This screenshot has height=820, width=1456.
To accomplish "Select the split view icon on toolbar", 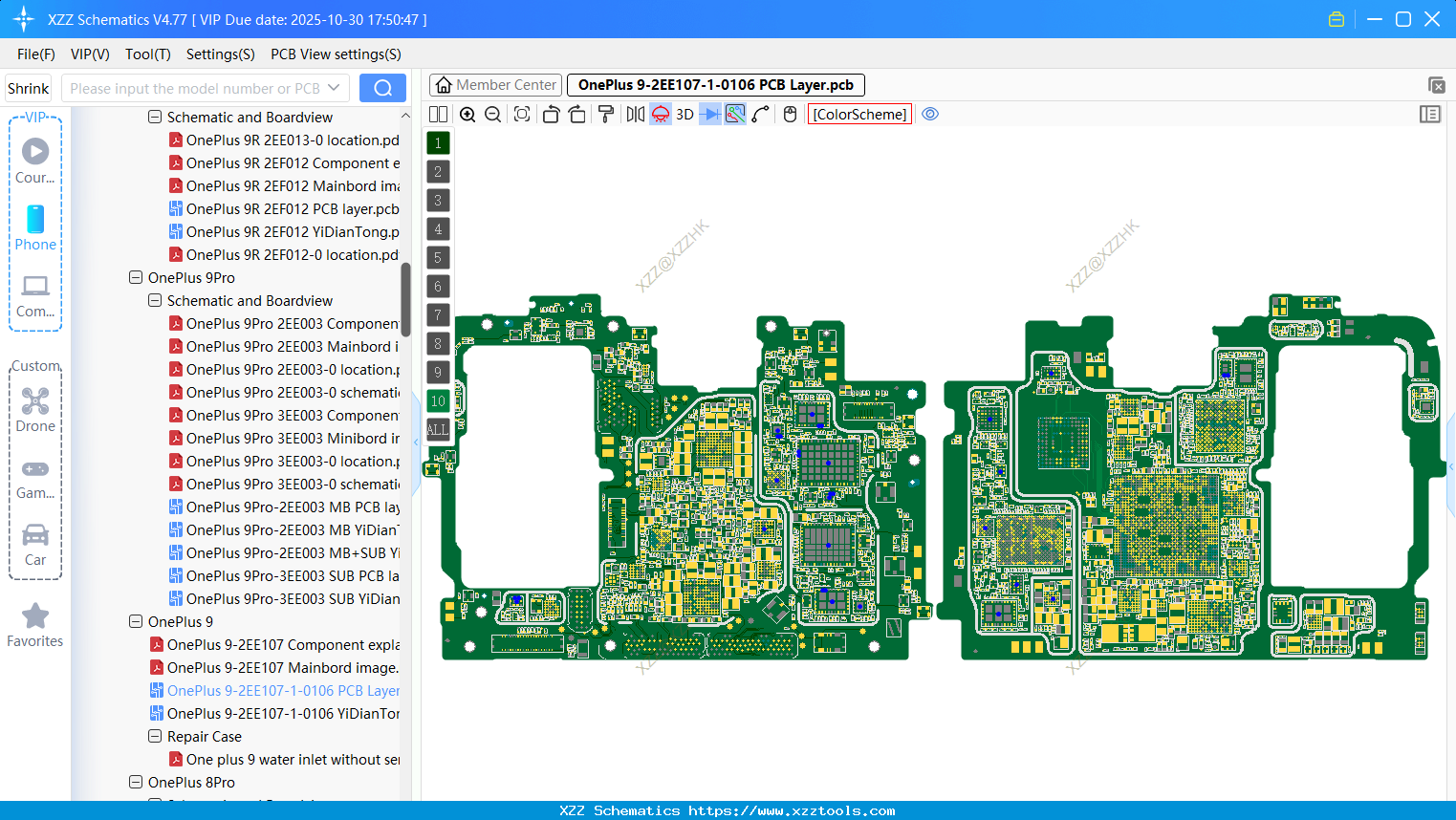I will click(x=437, y=114).
